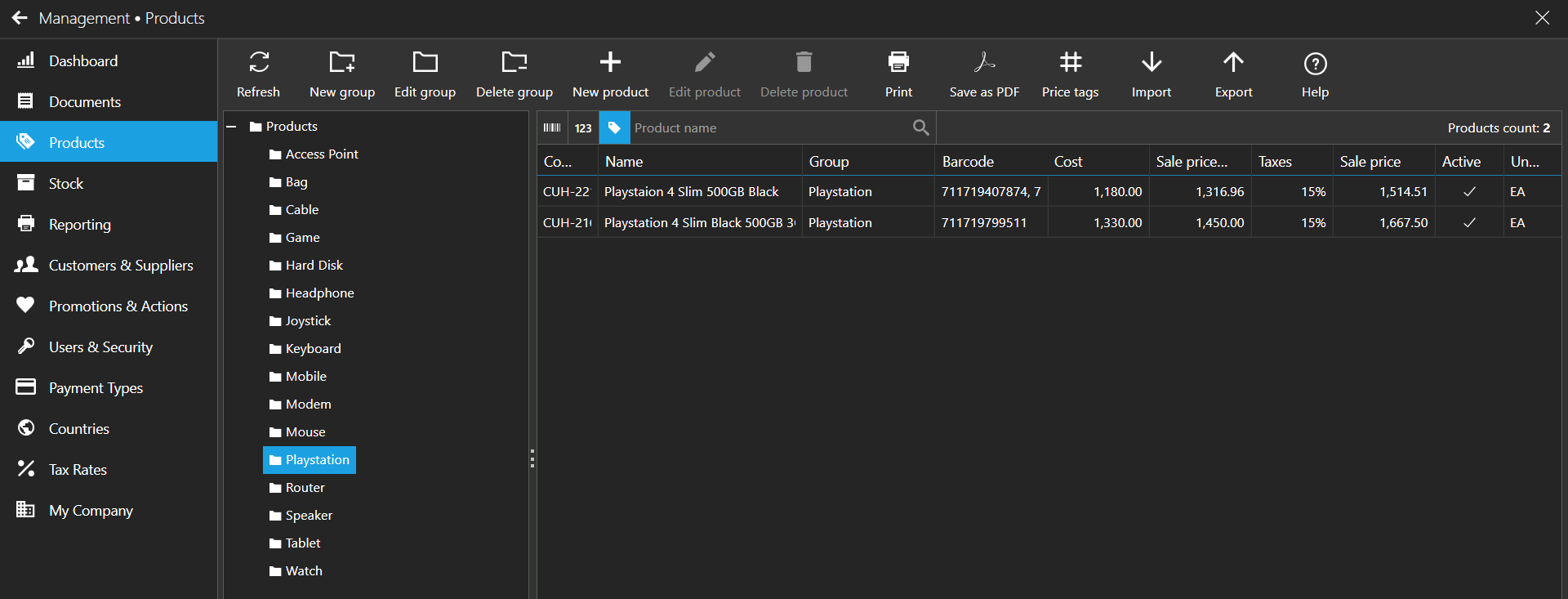
Task: Open Stock from the sidebar
Action: click(x=66, y=184)
